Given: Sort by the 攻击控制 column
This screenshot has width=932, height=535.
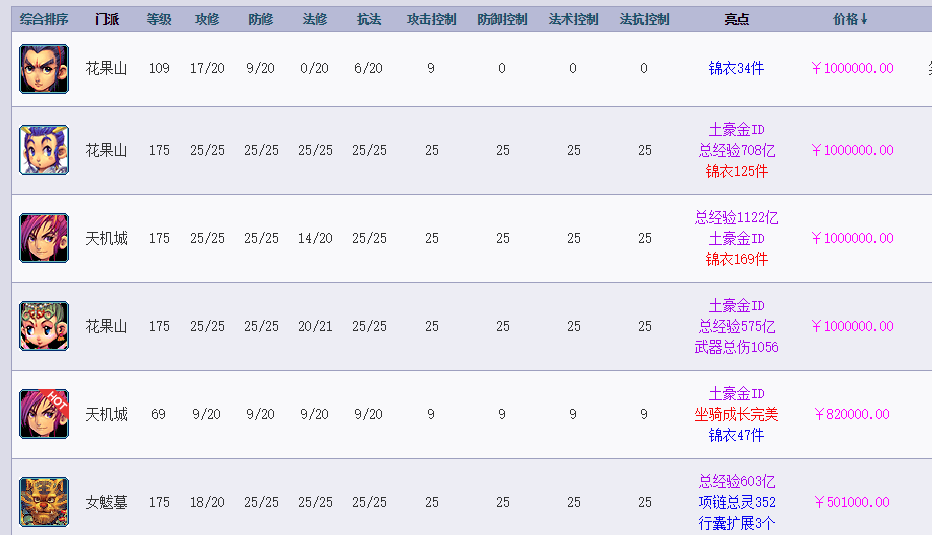Looking at the screenshot, I should [x=432, y=19].
